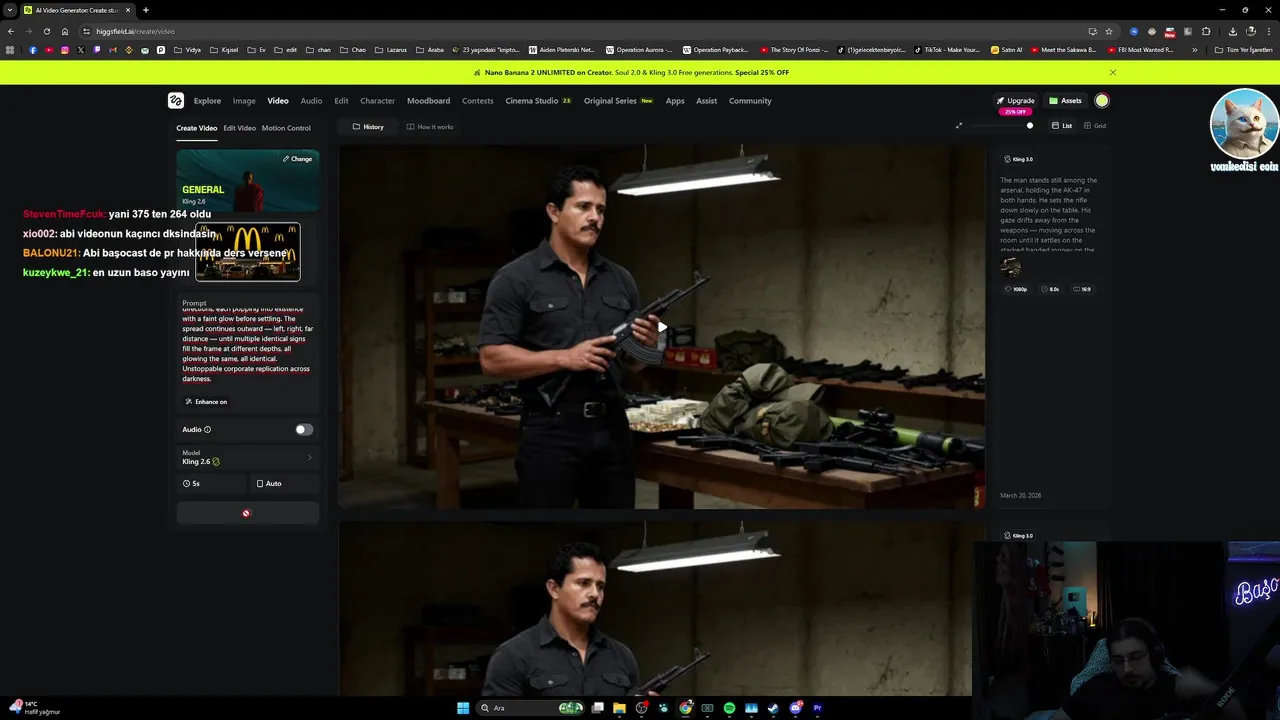This screenshot has height=720, width=1280.
Task: Open the Image menu
Action: coord(244,101)
